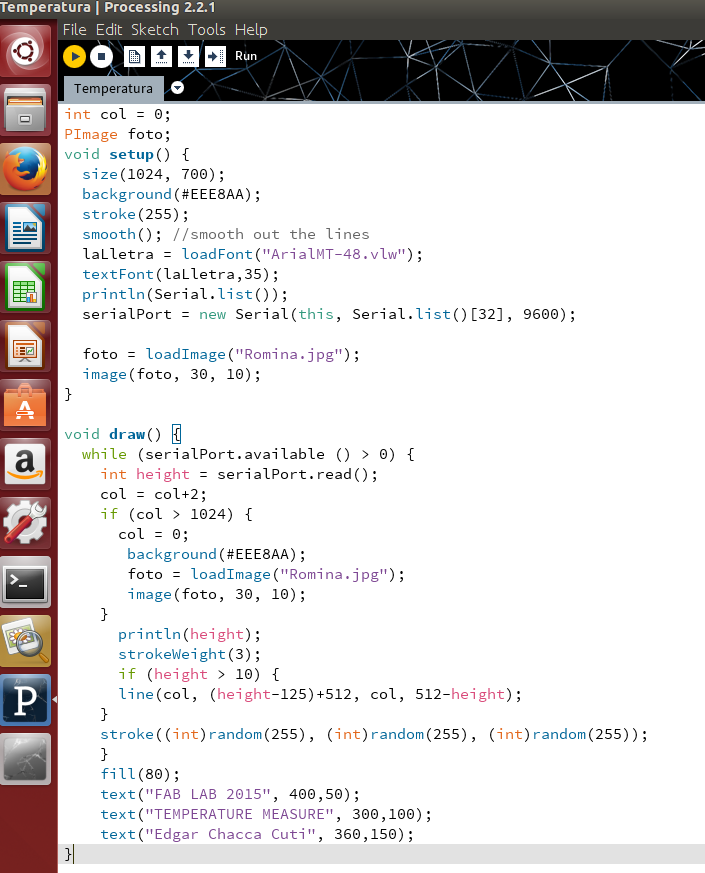Image resolution: width=705 pixels, height=873 pixels.
Task: Open the Files manager from the launcher
Action: coord(26,110)
